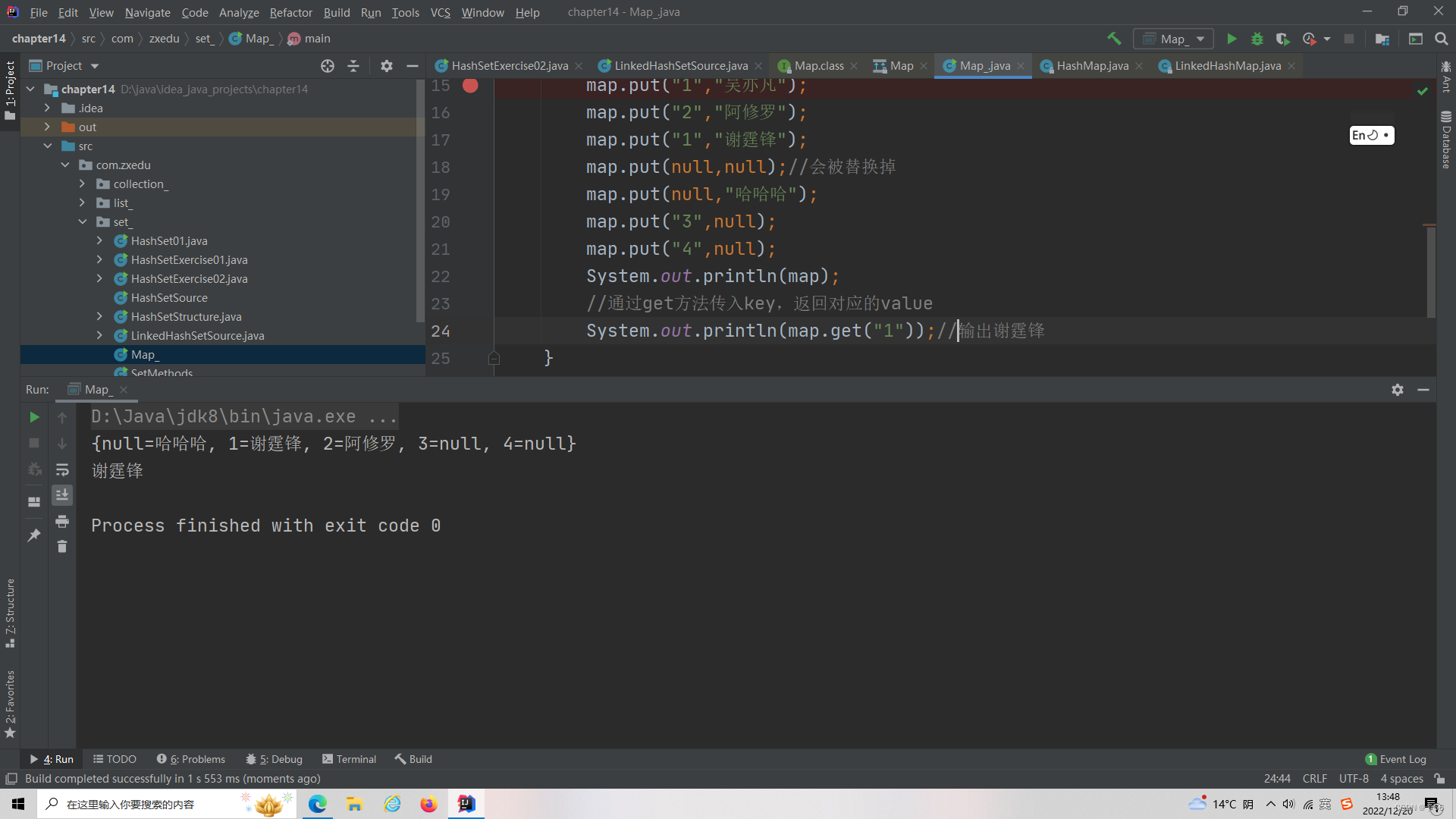Click the Windows search box
Viewport: 1456px width, 819px height.
167,804
